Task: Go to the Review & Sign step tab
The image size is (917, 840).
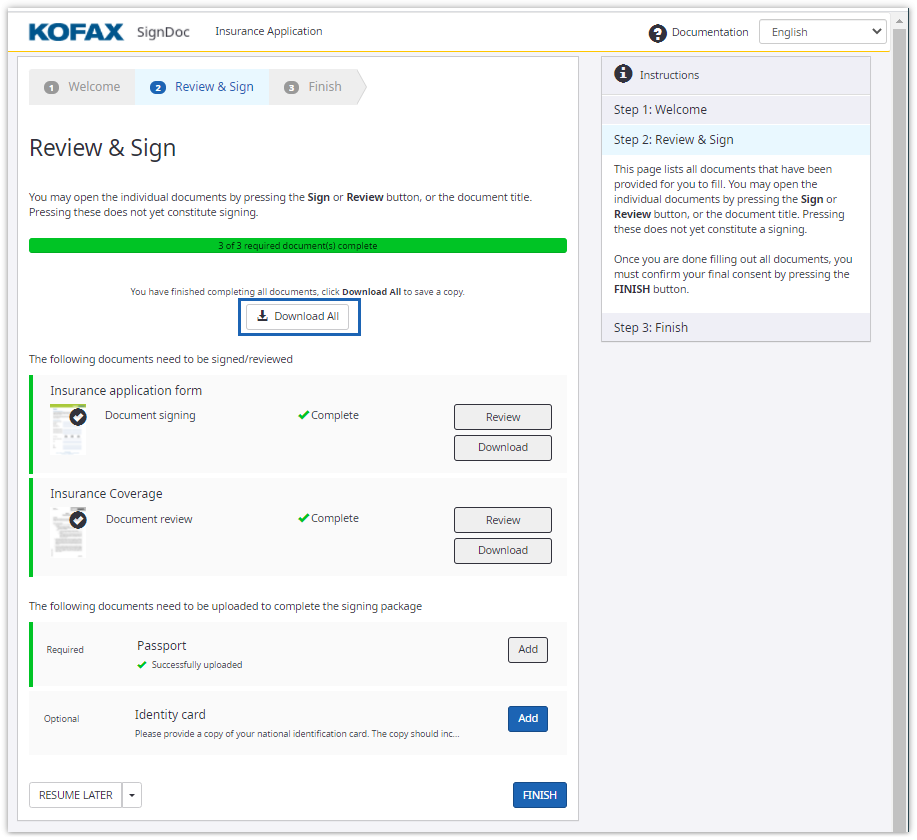Action: pyautogui.click(x=203, y=87)
